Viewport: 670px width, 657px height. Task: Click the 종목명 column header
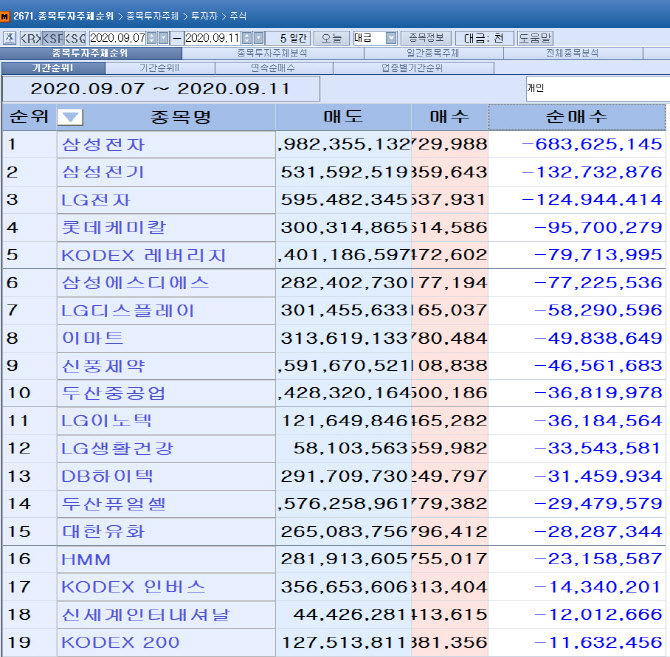click(x=181, y=117)
